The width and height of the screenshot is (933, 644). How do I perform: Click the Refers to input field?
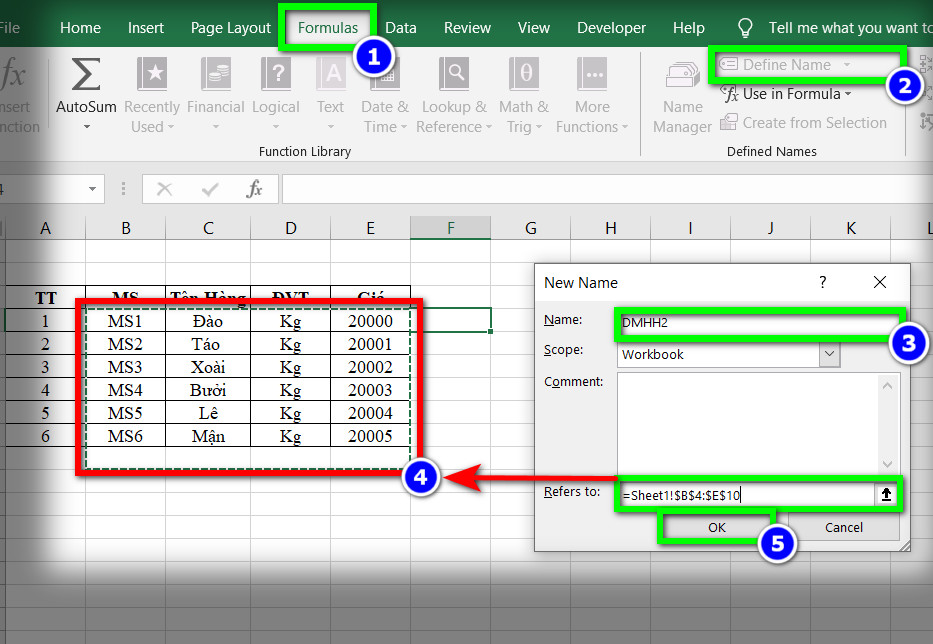tap(746, 495)
